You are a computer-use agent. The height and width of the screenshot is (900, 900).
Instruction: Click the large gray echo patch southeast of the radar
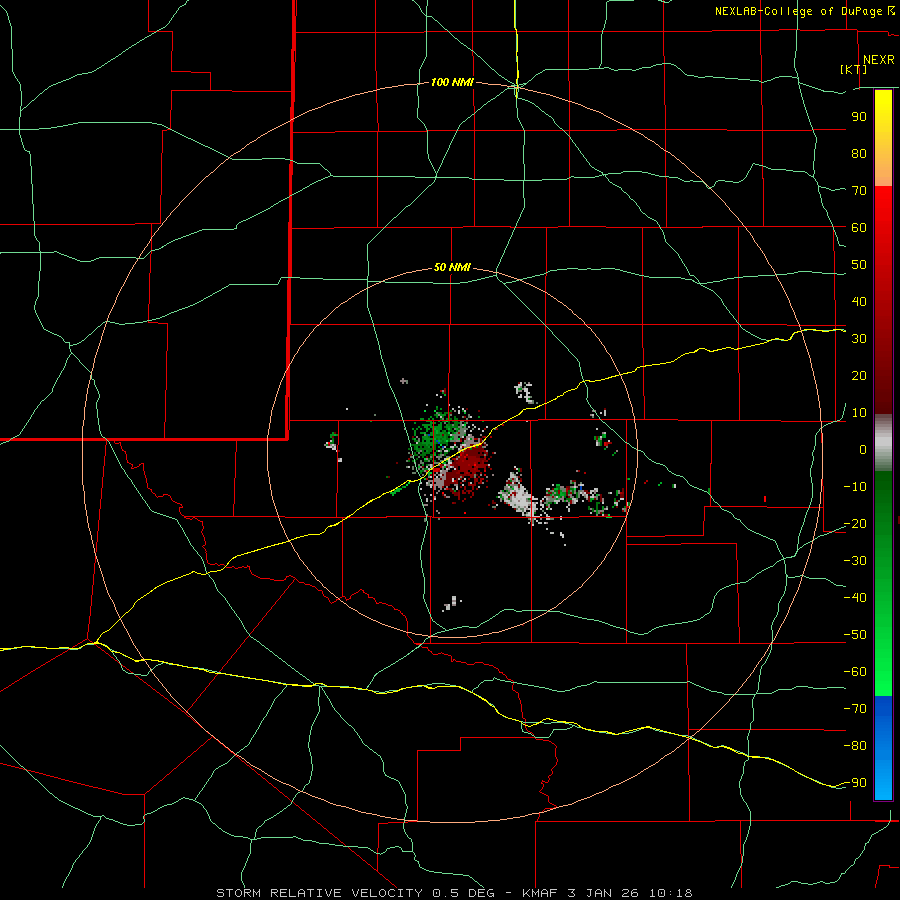click(518, 495)
